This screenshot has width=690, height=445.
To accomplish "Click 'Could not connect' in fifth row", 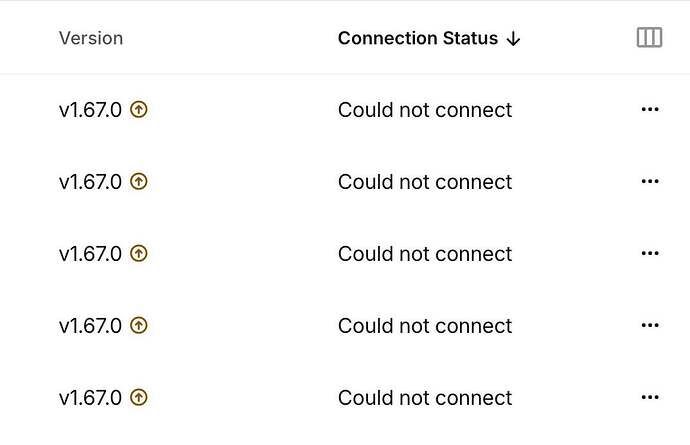I will (425, 398).
